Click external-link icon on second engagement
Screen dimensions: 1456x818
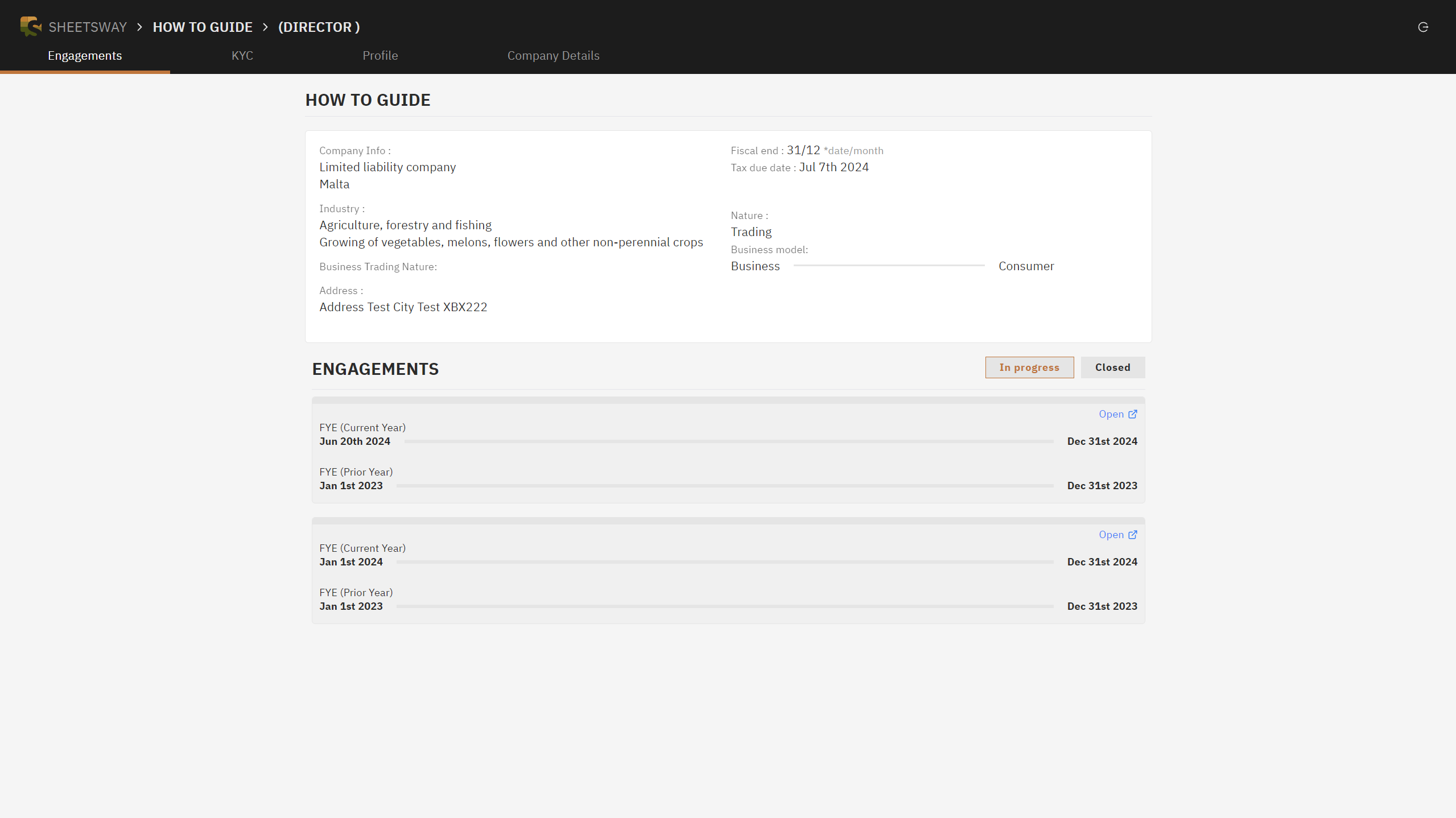tap(1133, 535)
